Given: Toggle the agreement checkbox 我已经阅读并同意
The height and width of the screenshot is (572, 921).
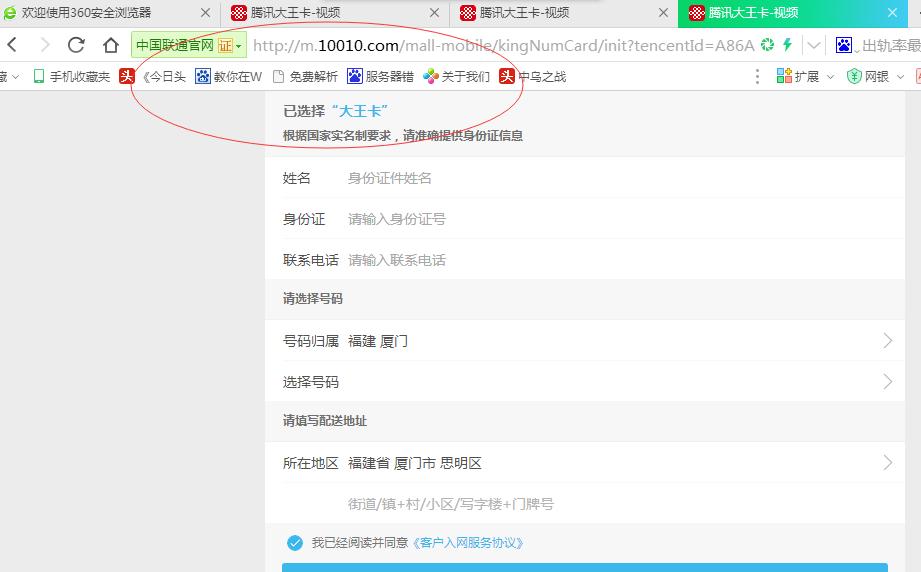Looking at the screenshot, I should pyautogui.click(x=295, y=543).
